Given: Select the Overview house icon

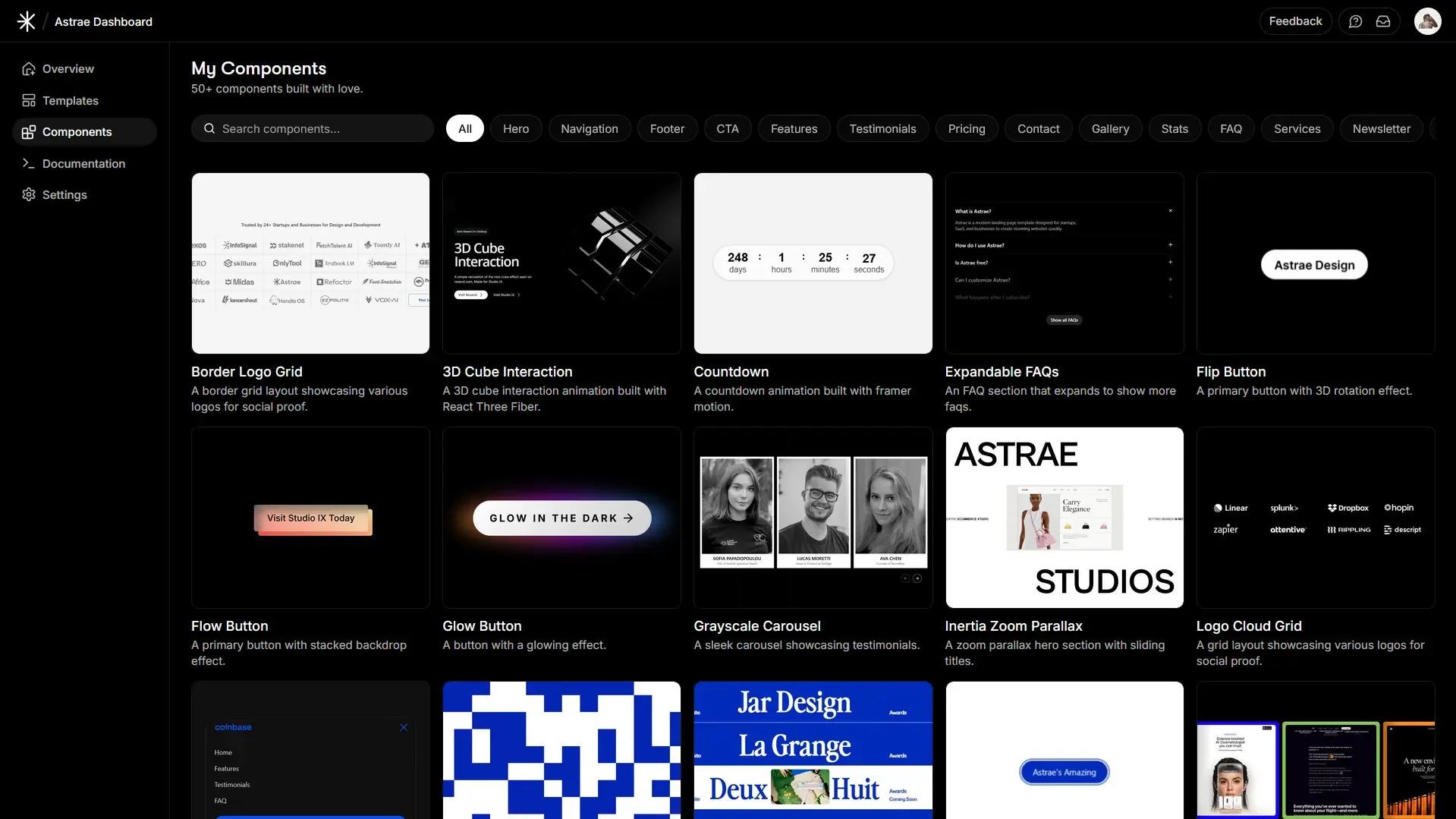Looking at the screenshot, I should coord(28,68).
